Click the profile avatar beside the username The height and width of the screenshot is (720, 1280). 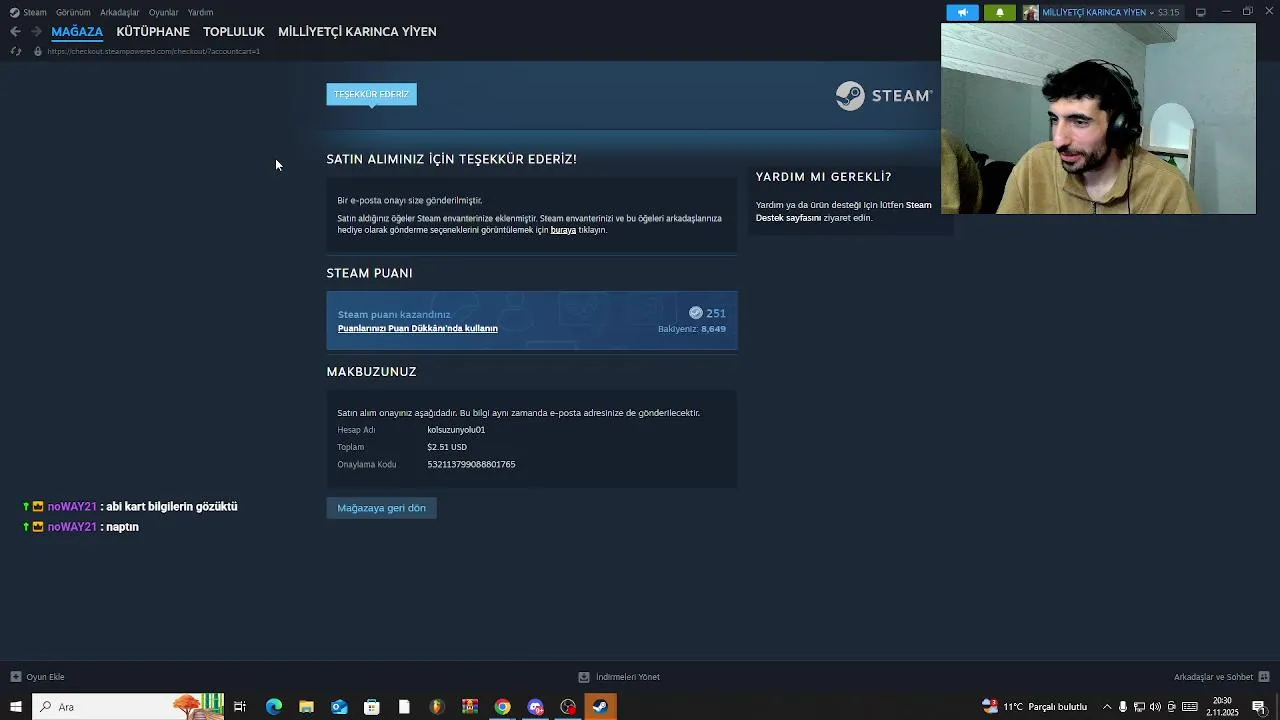pos(1030,12)
